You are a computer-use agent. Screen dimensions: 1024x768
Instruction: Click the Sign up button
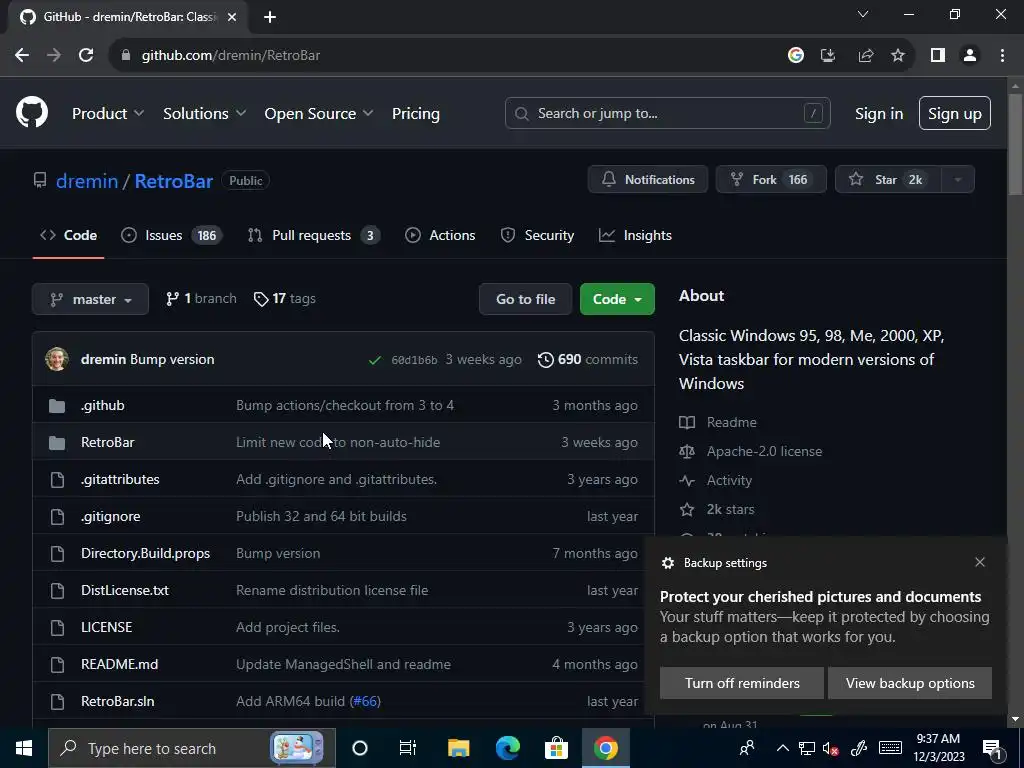955,113
